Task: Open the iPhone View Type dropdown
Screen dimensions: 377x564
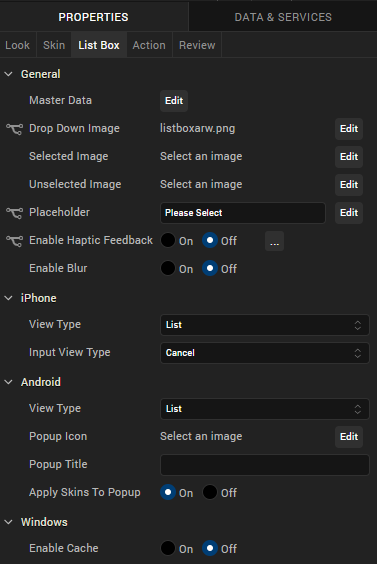Action: 265,325
